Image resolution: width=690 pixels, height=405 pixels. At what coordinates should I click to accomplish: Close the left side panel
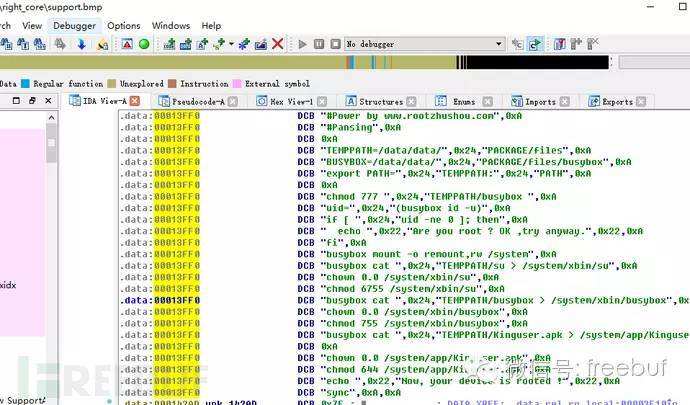48,101
